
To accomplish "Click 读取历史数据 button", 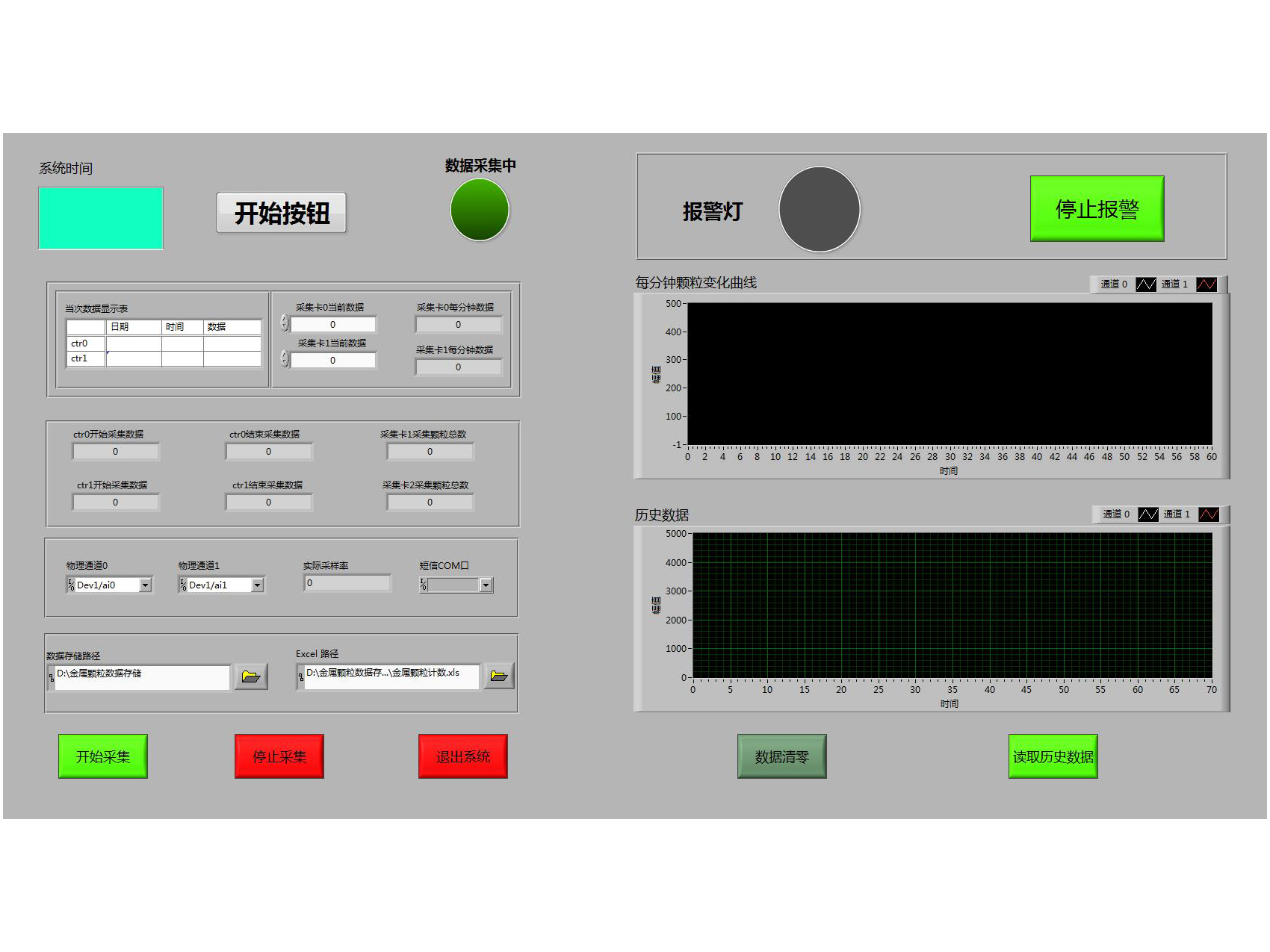I will click(1053, 756).
